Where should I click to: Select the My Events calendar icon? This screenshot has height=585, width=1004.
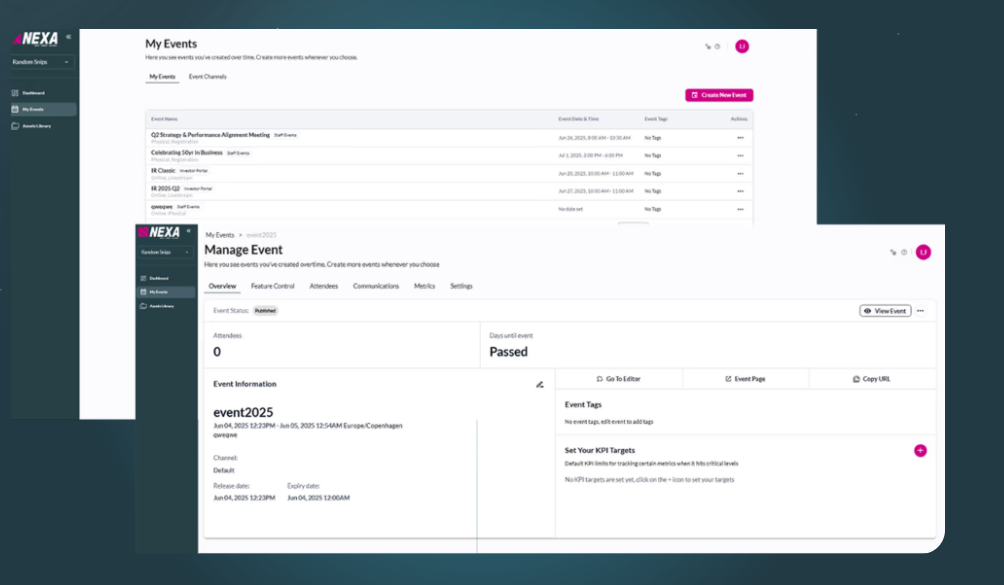pyautogui.click(x=142, y=292)
